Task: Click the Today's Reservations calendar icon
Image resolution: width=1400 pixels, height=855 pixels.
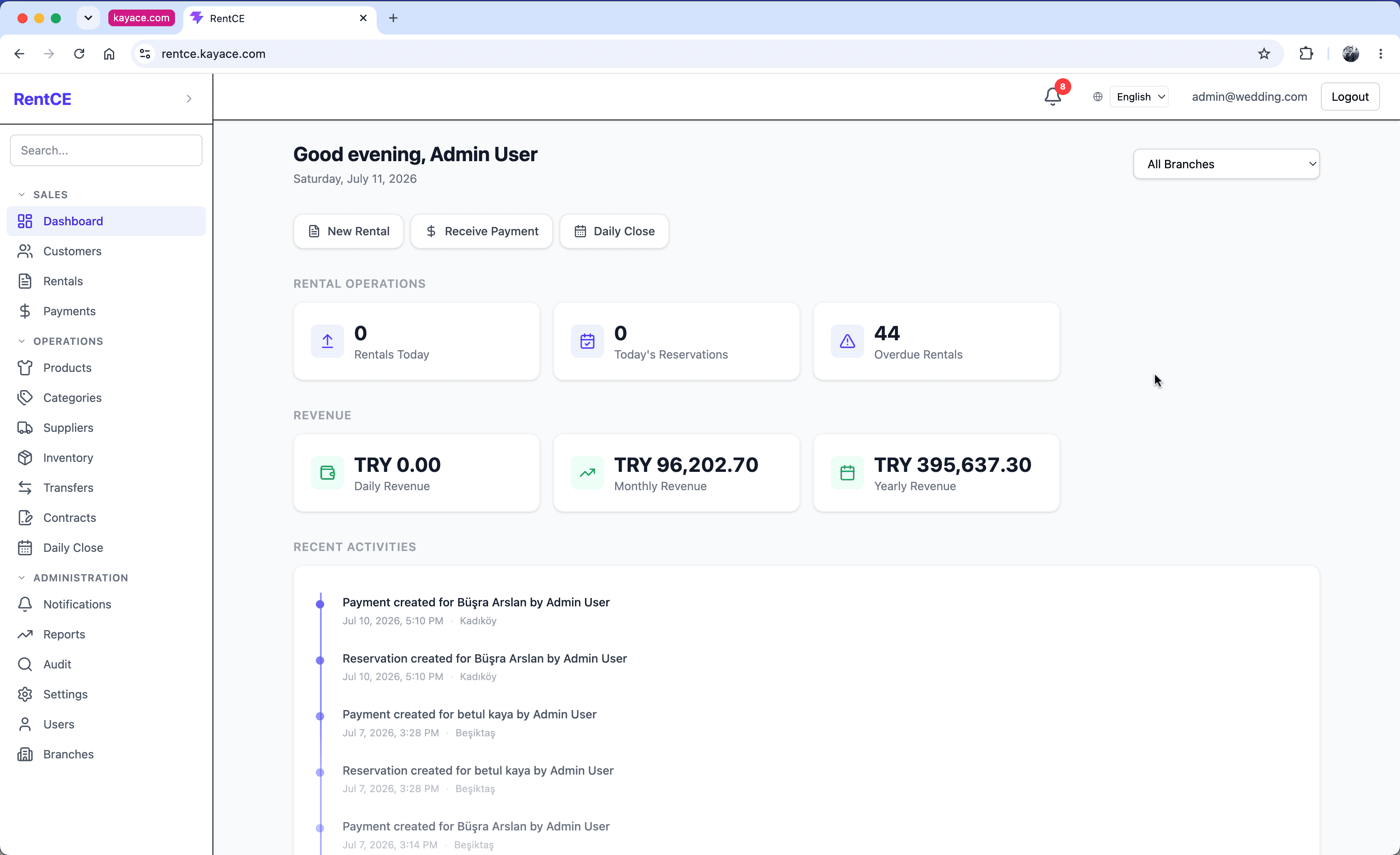Action: click(587, 341)
